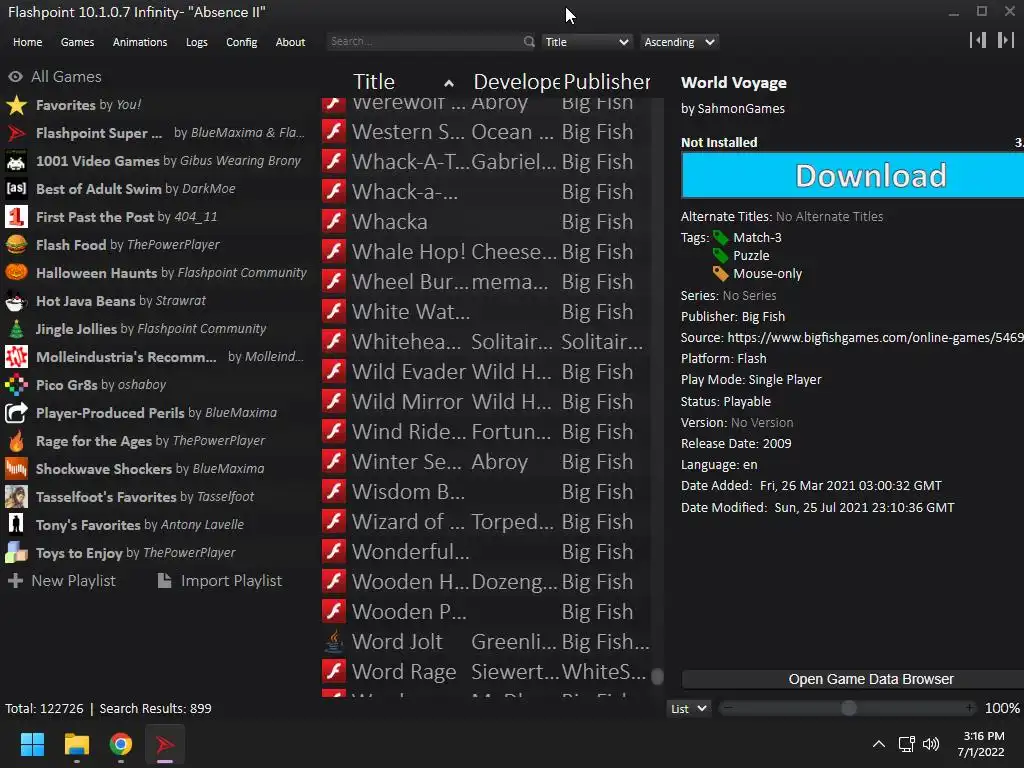This screenshot has height=768, width=1024.
Task: Toggle sort arrow on Title column
Action: tap(449, 84)
